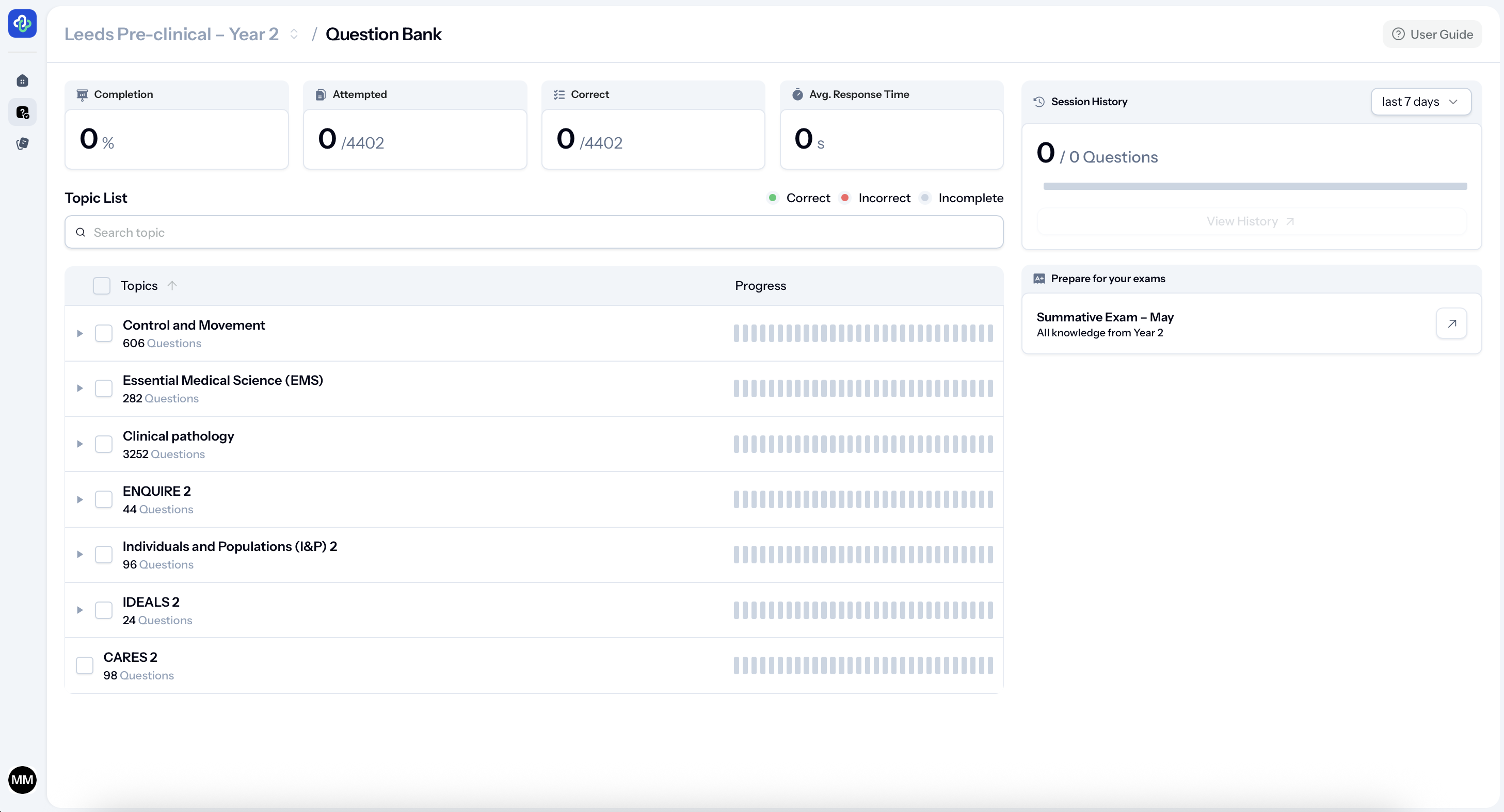Expand the Essential Medical Science topic
1504x812 pixels.
pos(80,388)
